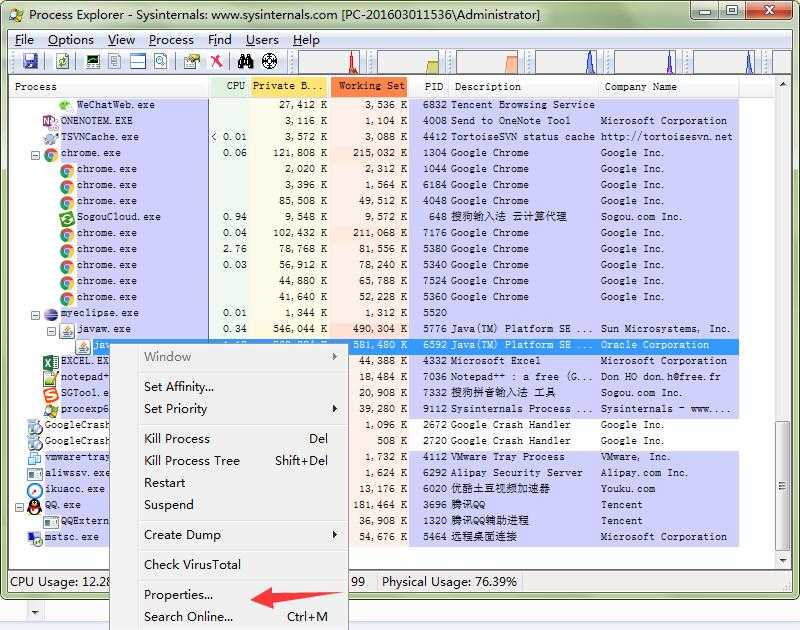Click the crosshair Find Window's Process icon
The height and width of the screenshot is (630, 800).
[x=269, y=62]
